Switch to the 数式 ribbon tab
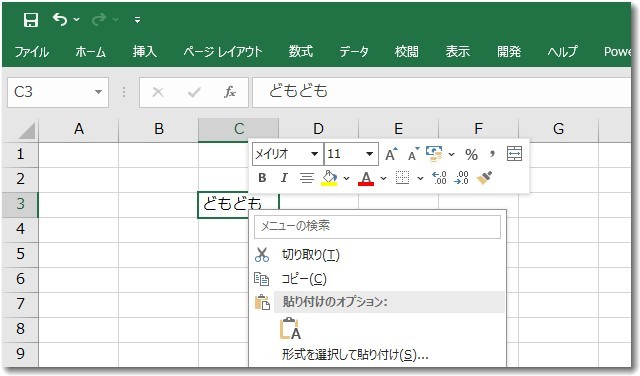Viewport: 640px width, 376px height. click(x=301, y=52)
